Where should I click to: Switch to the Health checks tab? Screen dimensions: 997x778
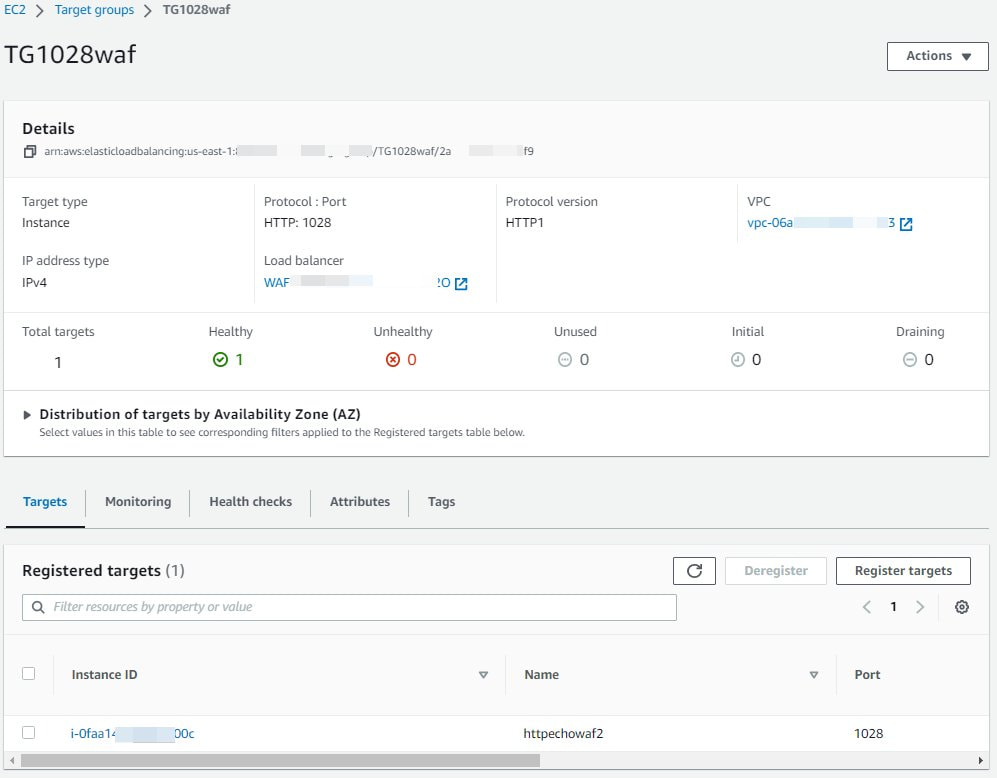(x=250, y=502)
